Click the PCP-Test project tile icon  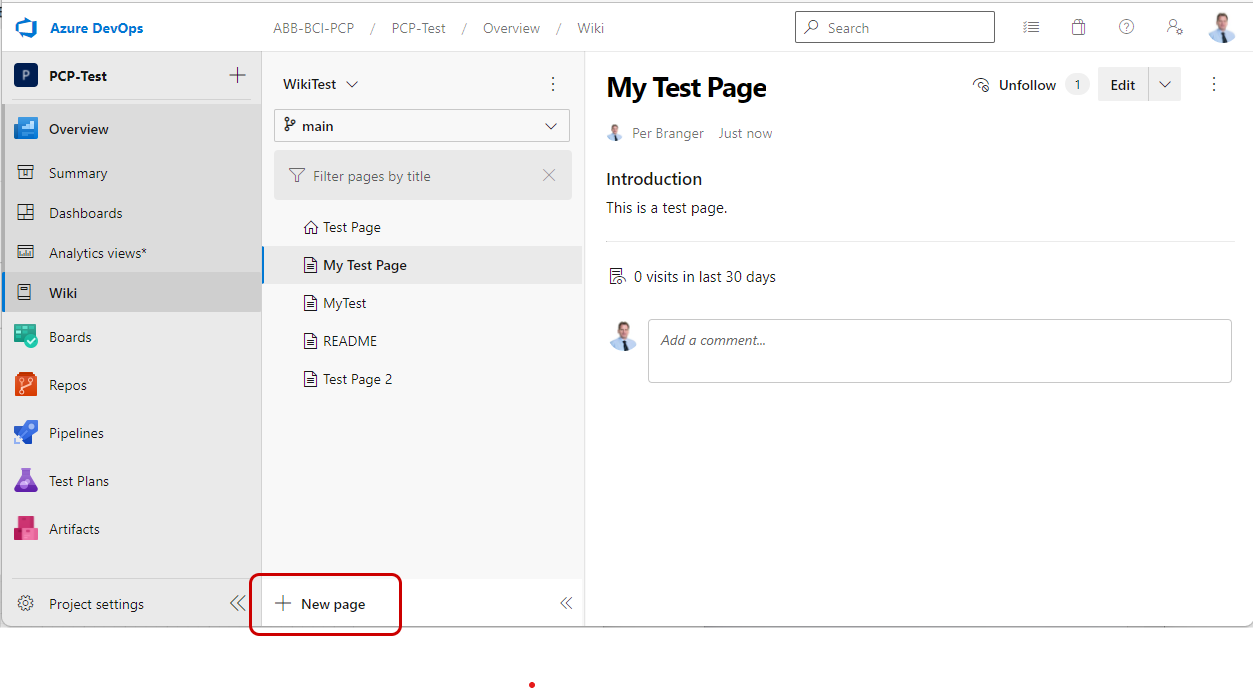click(x=26, y=76)
